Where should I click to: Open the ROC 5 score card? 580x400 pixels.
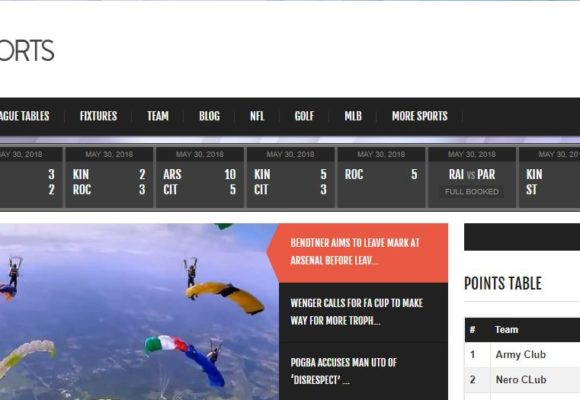click(381, 178)
